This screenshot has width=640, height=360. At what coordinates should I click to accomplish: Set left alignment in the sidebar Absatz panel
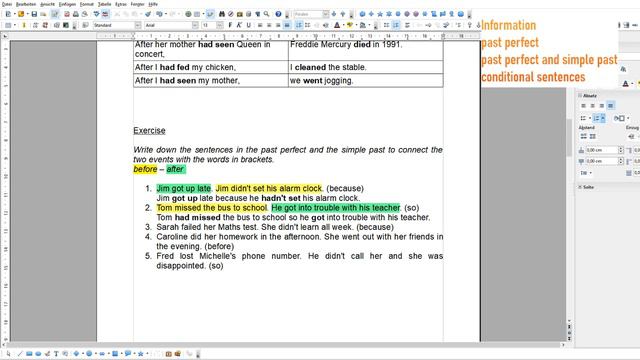pos(583,106)
